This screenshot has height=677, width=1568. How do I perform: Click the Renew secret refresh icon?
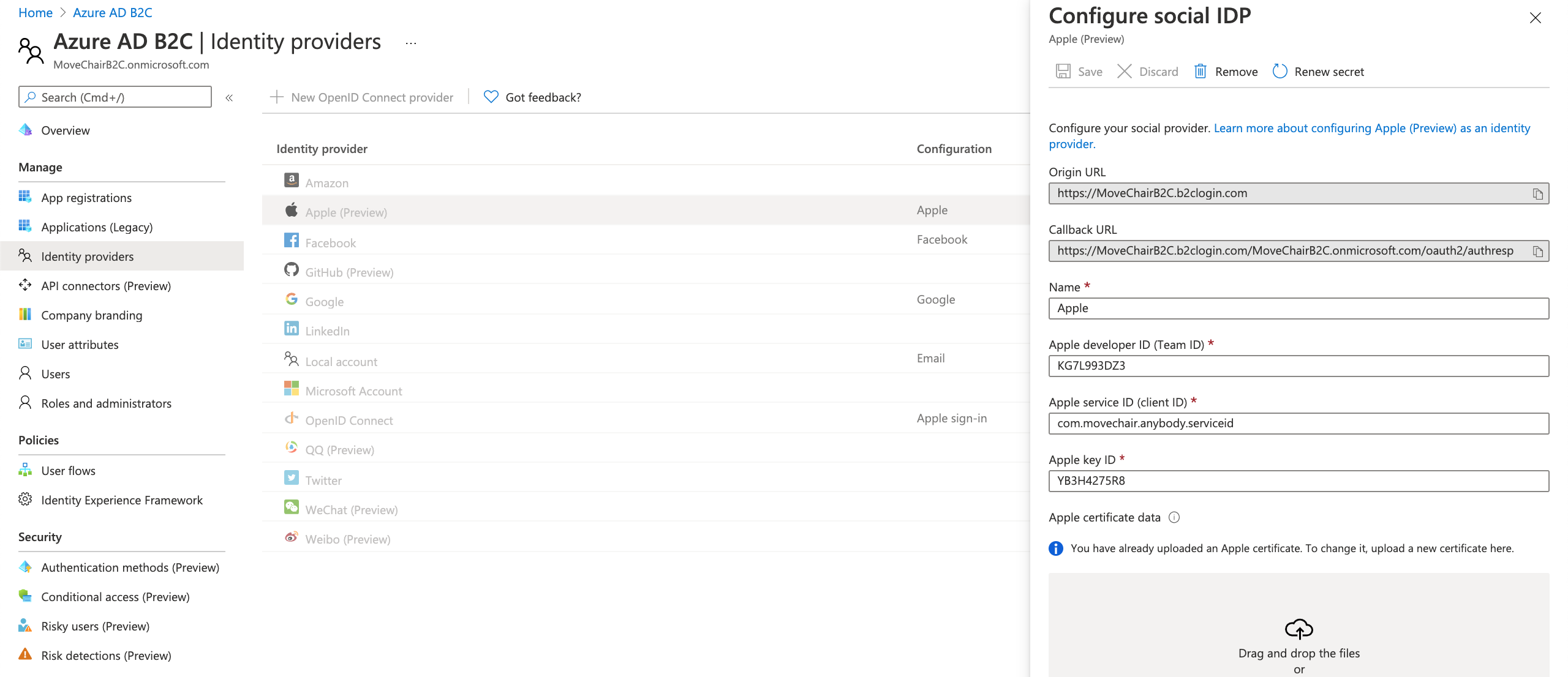click(x=1280, y=72)
